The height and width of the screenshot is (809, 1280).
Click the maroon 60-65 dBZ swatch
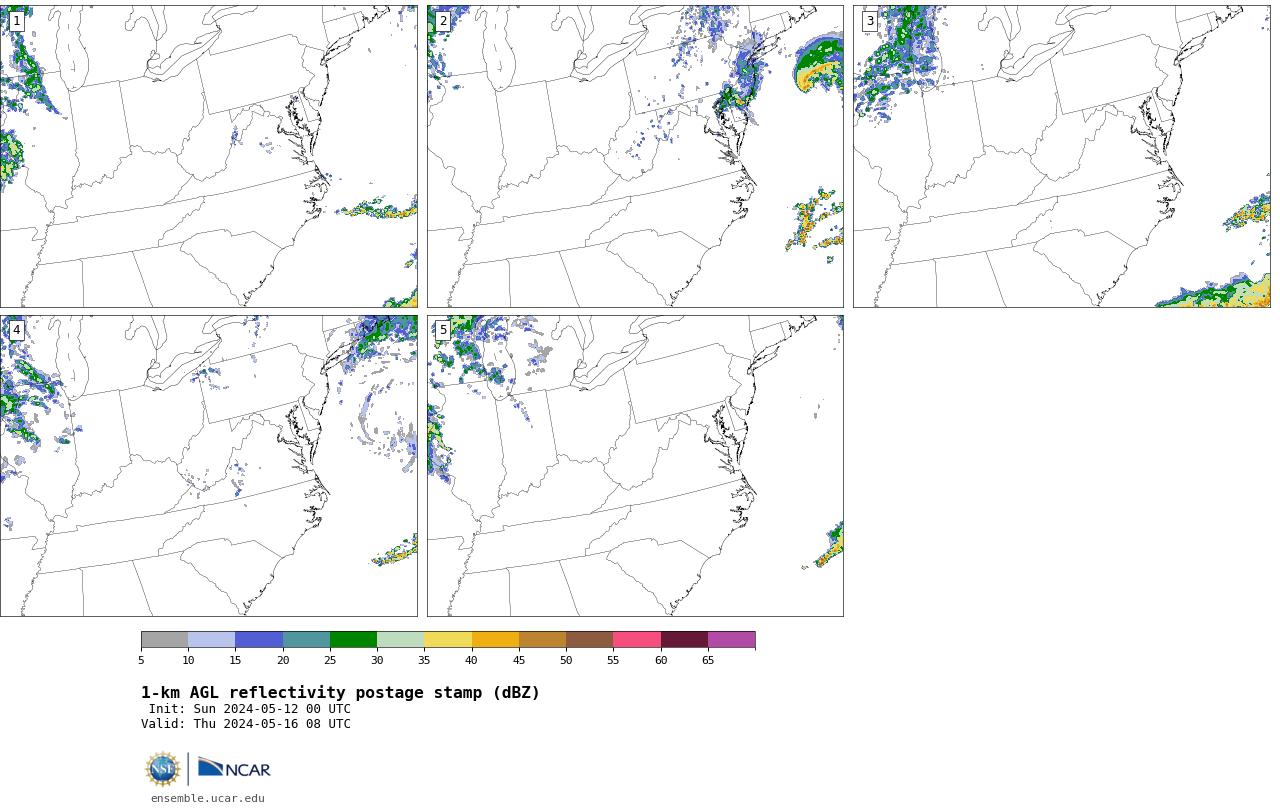tap(684, 640)
